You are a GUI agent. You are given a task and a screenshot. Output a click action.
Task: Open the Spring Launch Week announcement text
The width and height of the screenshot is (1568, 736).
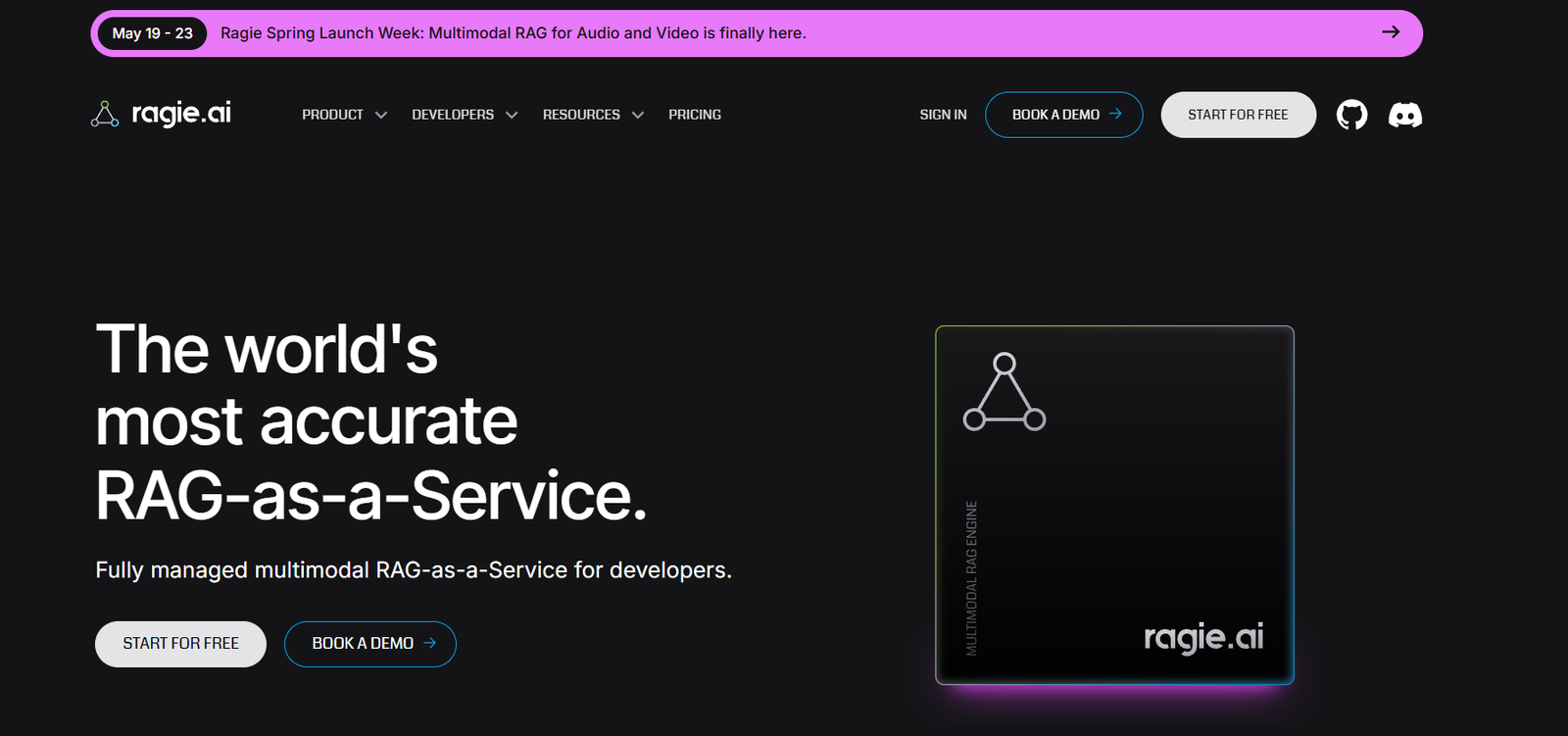[x=513, y=33]
